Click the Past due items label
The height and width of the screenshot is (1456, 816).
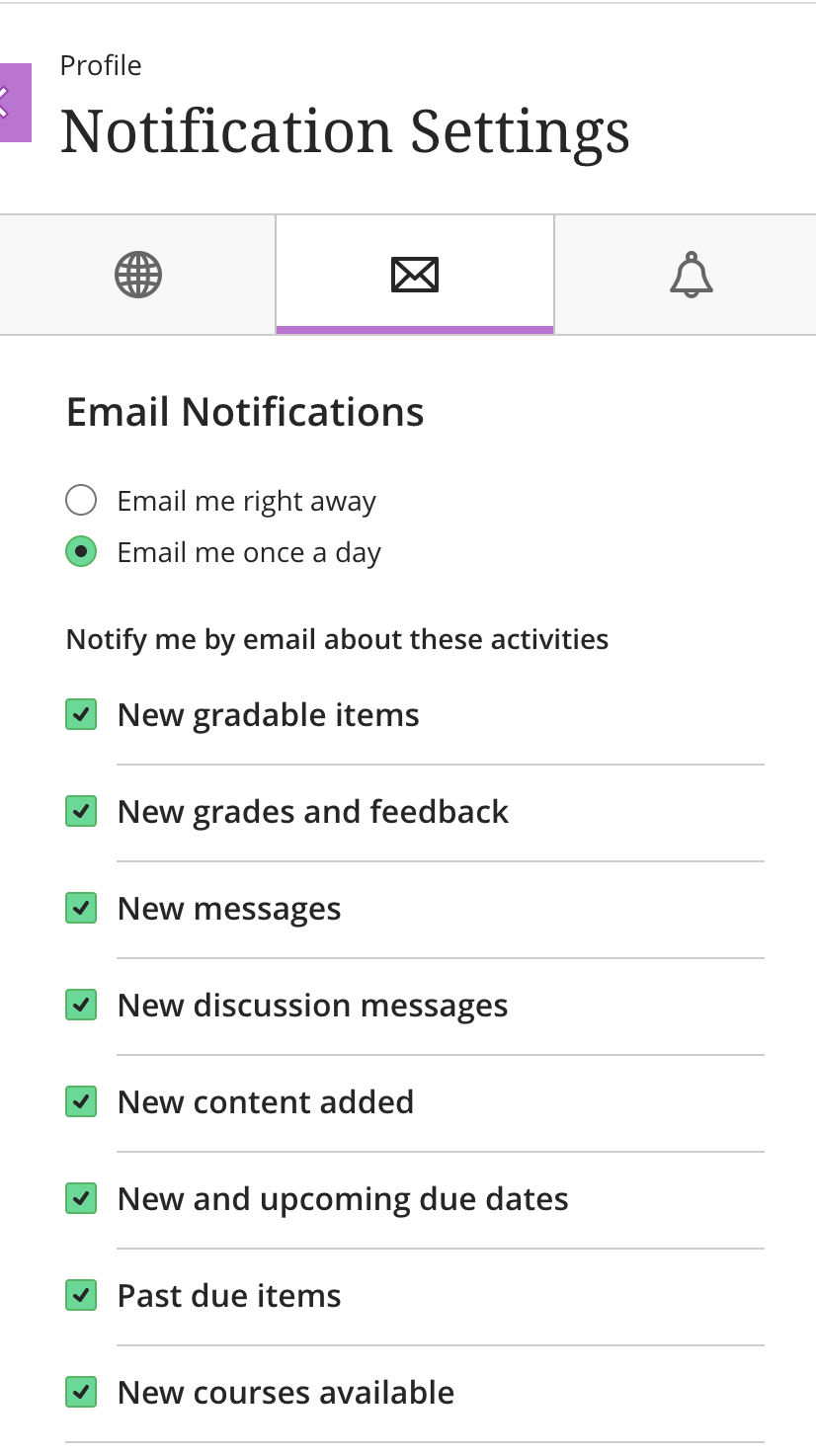point(229,1296)
